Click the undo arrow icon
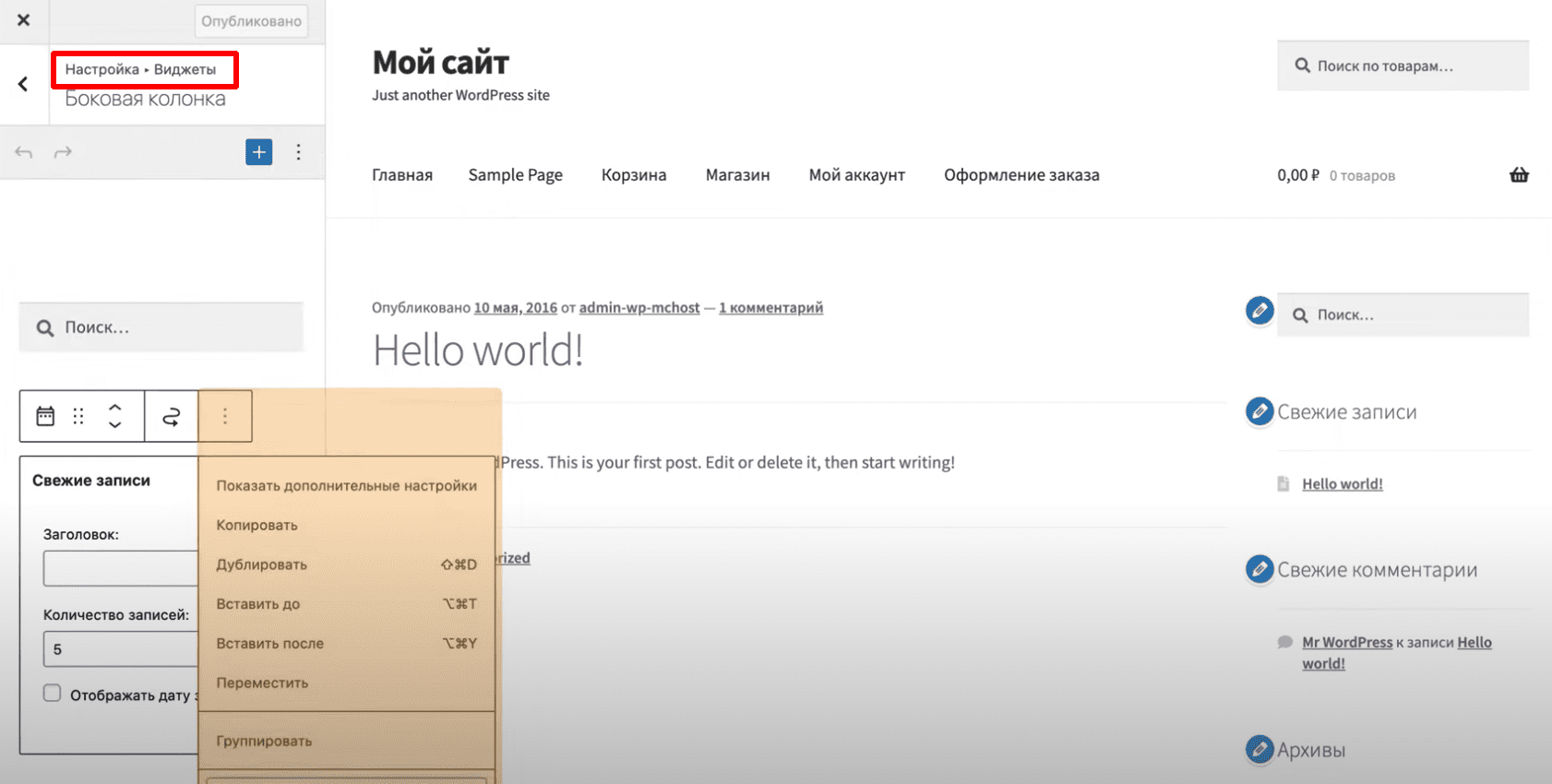The height and width of the screenshot is (784, 1552). pyautogui.click(x=24, y=152)
